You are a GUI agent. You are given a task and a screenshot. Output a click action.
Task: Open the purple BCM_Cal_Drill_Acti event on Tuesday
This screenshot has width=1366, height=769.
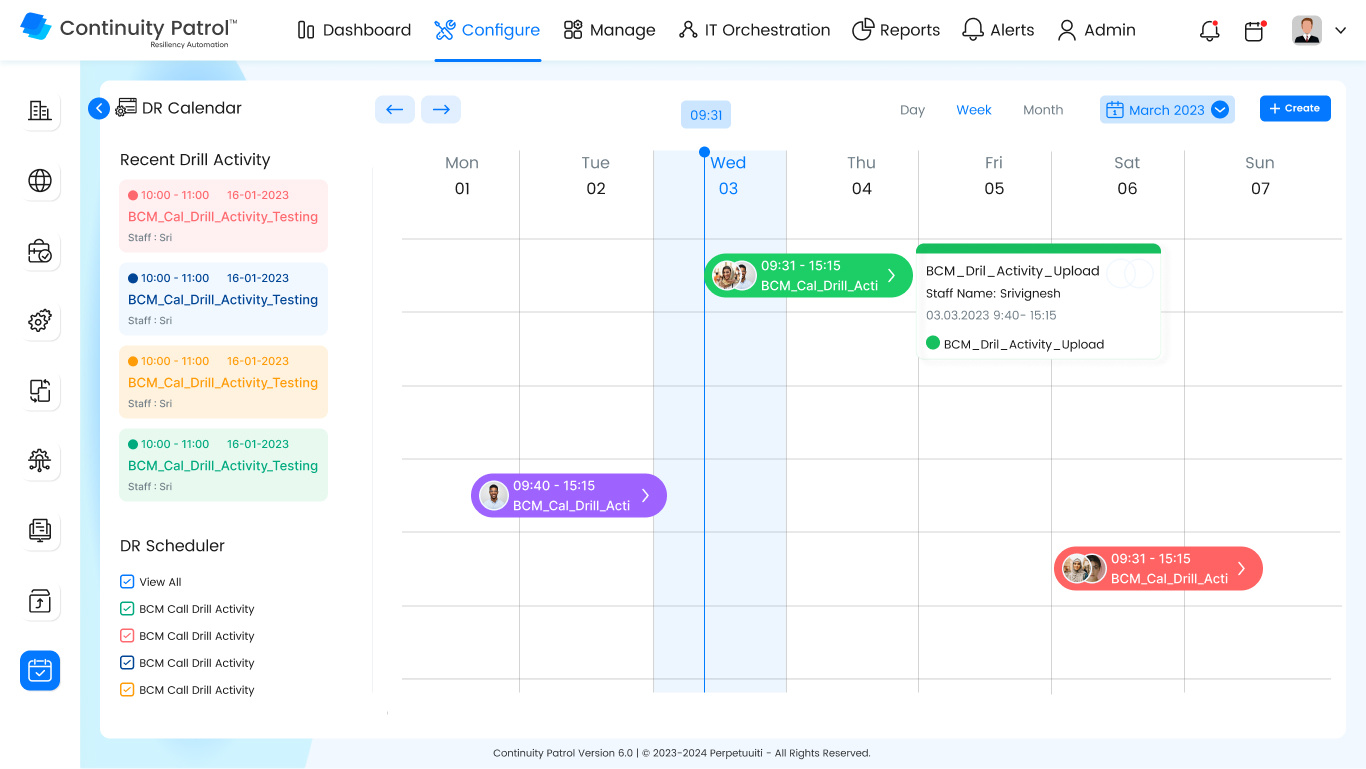point(568,495)
